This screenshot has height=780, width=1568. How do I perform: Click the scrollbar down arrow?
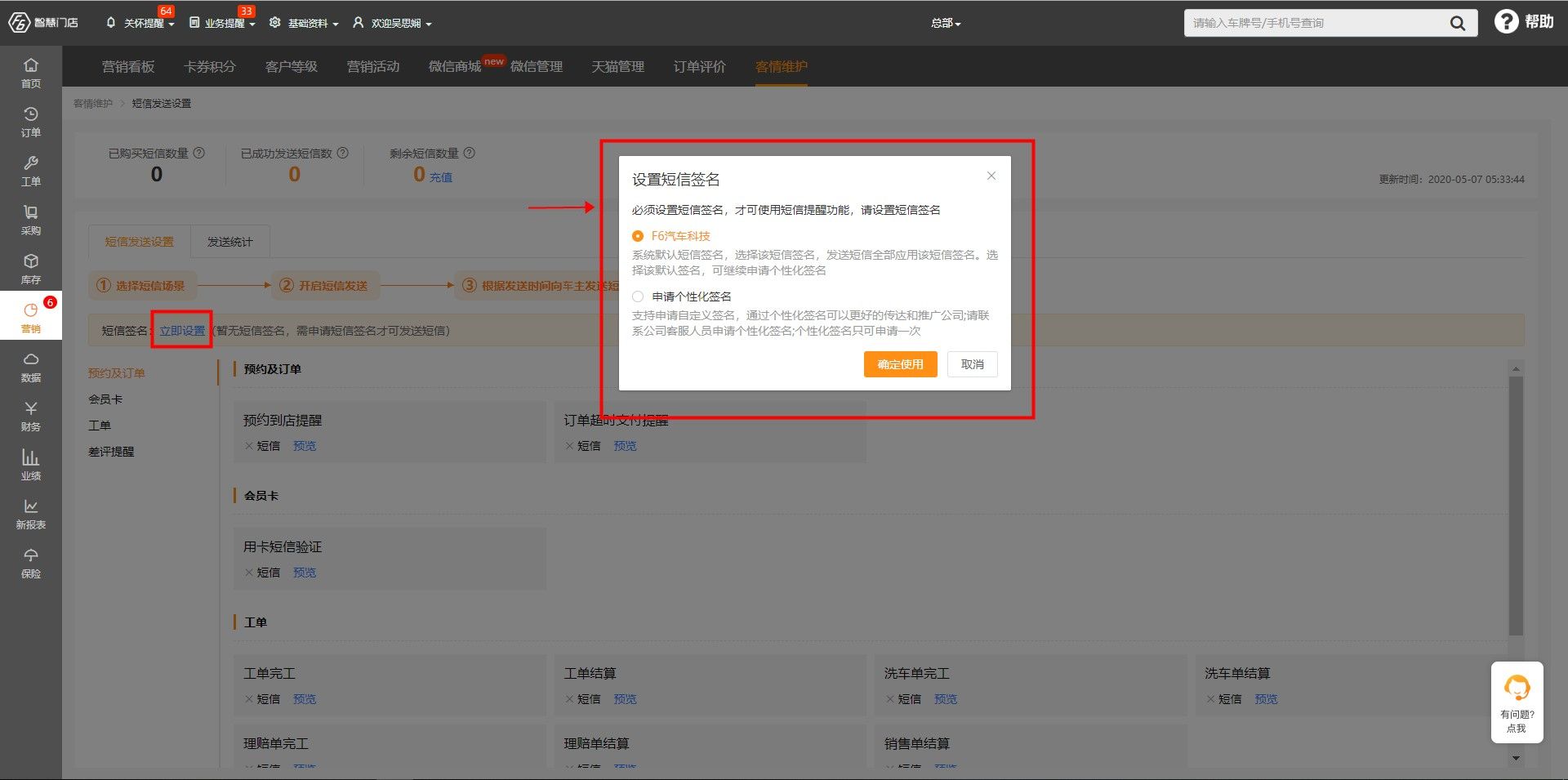coord(1516,758)
